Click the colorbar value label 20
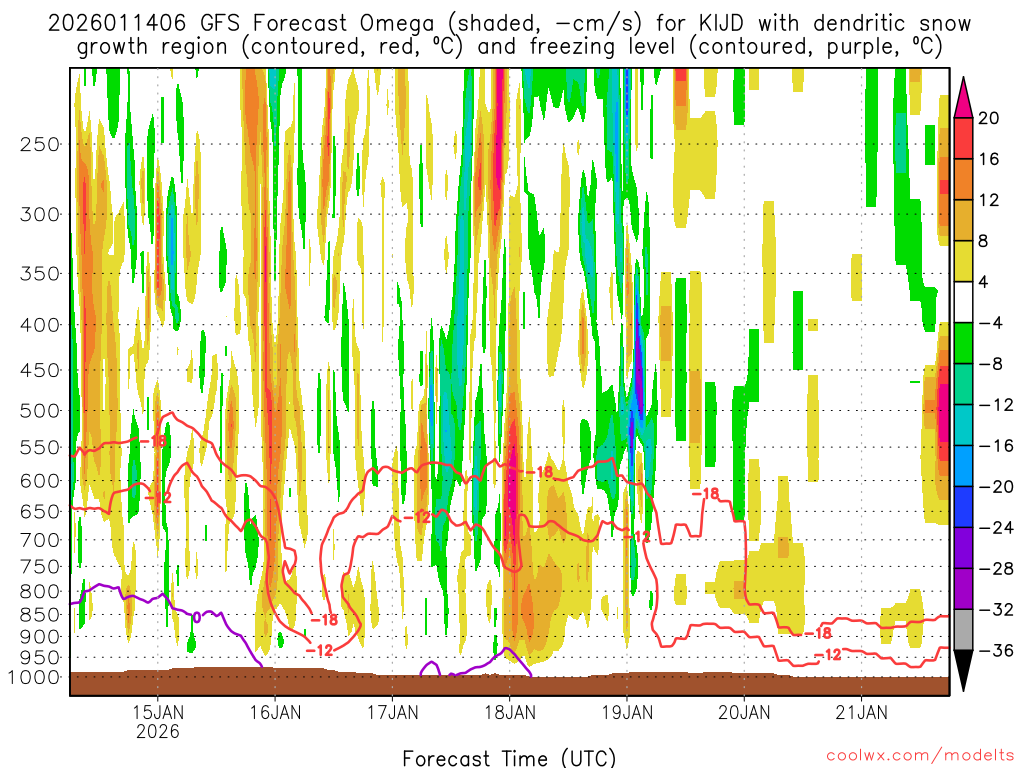 click(x=989, y=118)
